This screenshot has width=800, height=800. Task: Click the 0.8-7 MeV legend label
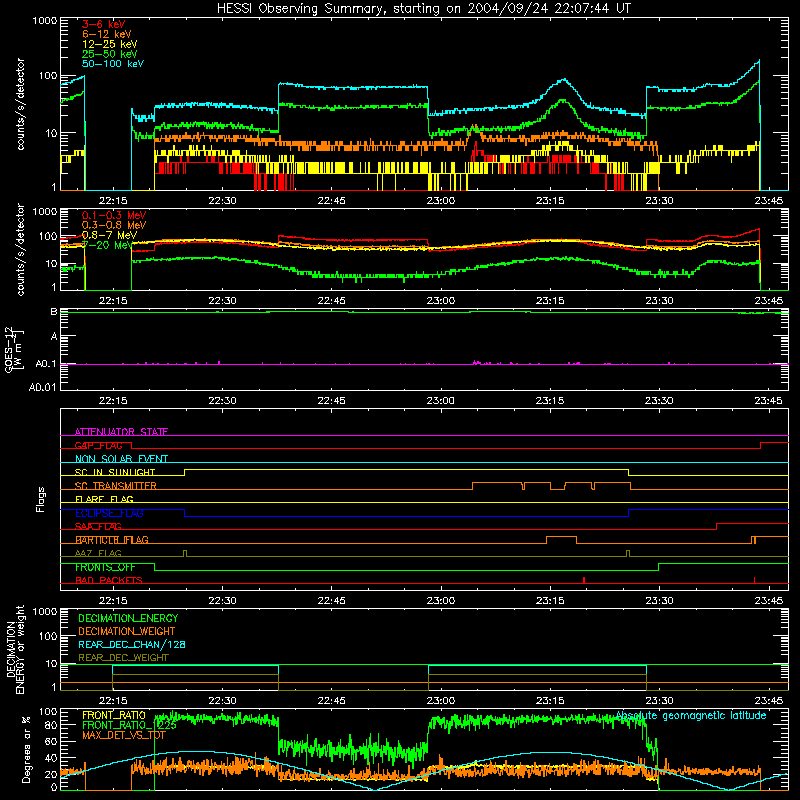pos(109,235)
